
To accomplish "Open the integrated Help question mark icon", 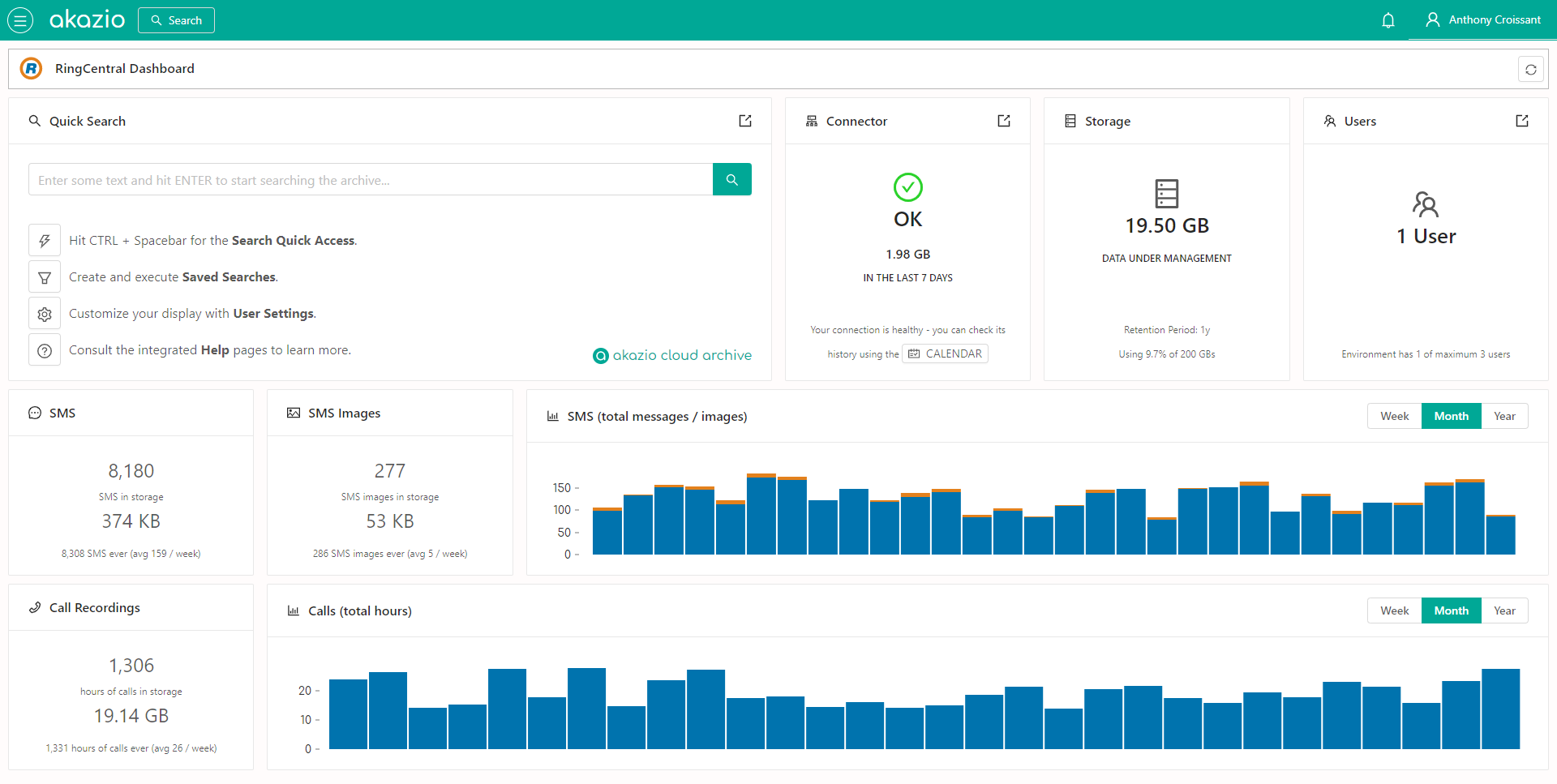I will click(45, 349).
